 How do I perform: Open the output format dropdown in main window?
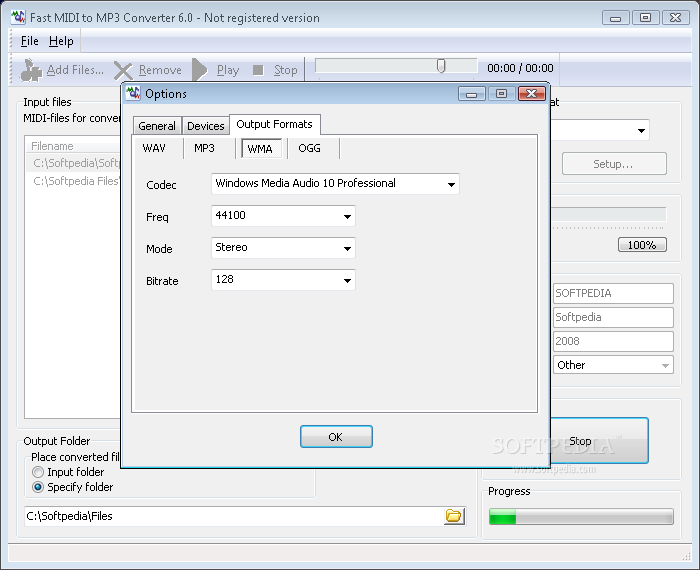[641, 131]
